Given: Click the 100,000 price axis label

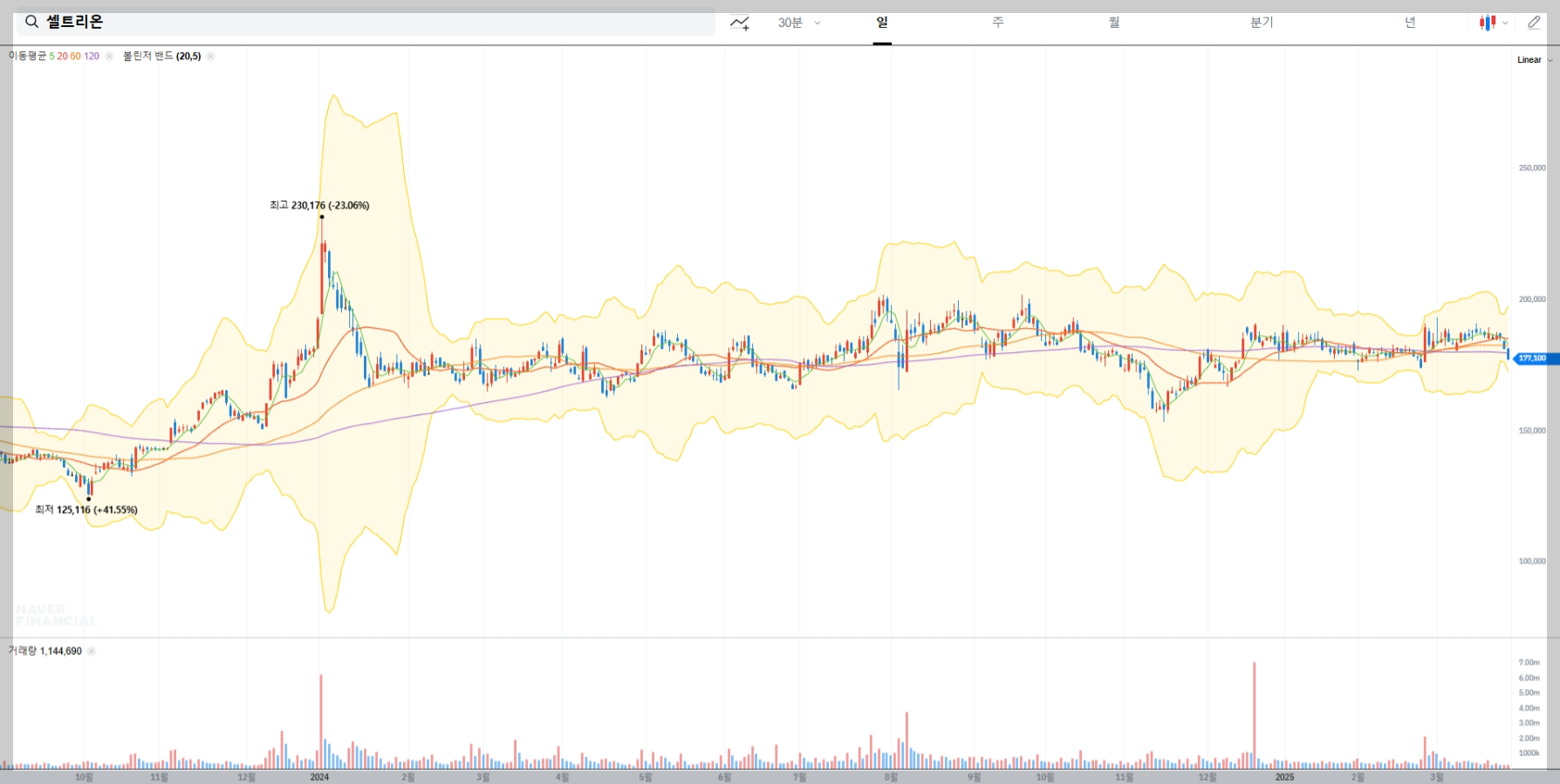Looking at the screenshot, I should (1532, 561).
